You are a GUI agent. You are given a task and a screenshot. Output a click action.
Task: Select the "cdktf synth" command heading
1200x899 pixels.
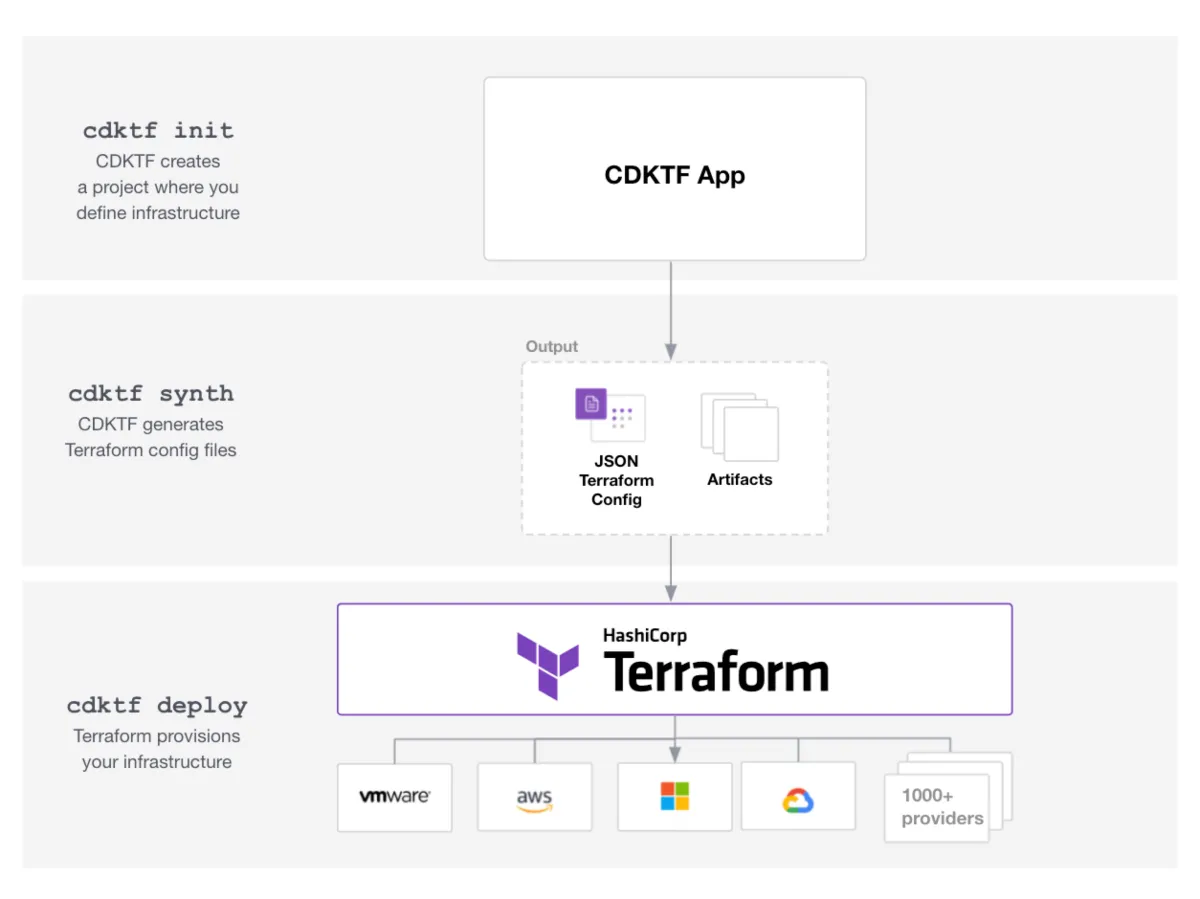click(151, 393)
